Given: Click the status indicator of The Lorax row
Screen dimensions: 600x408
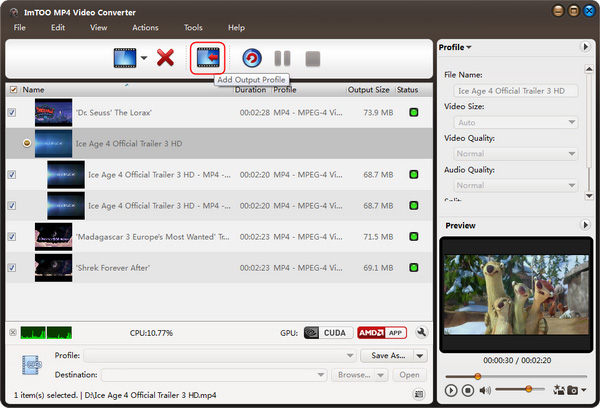Looking at the screenshot, I should point(414,113).
